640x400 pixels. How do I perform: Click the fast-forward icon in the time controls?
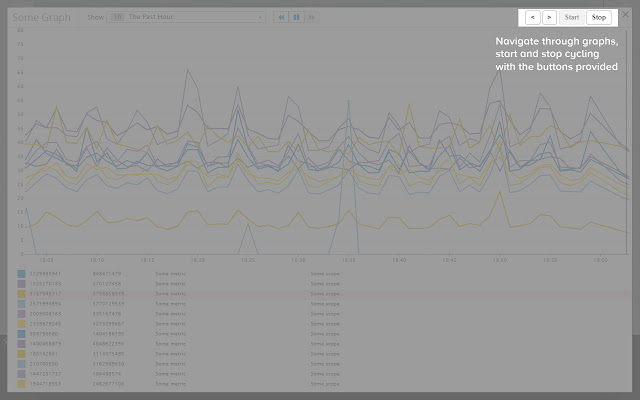(x=312, y=17)
